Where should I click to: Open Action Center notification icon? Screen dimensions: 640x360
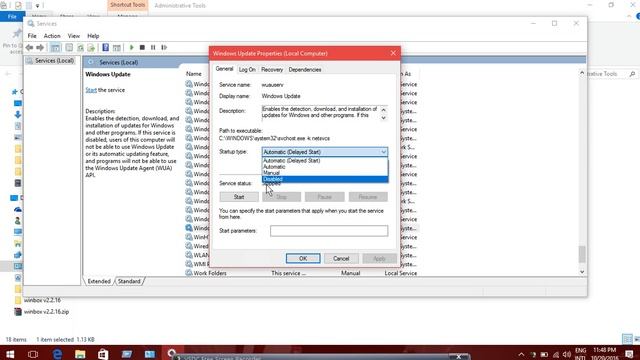[629, 354]
